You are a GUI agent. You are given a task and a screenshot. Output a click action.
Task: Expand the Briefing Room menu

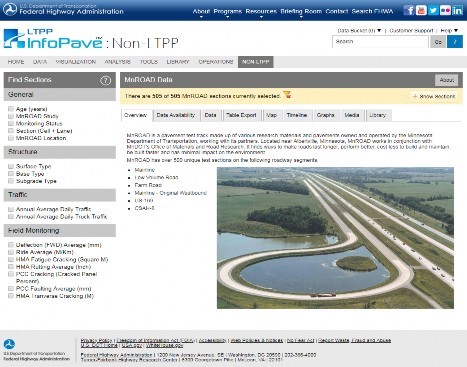301,12
